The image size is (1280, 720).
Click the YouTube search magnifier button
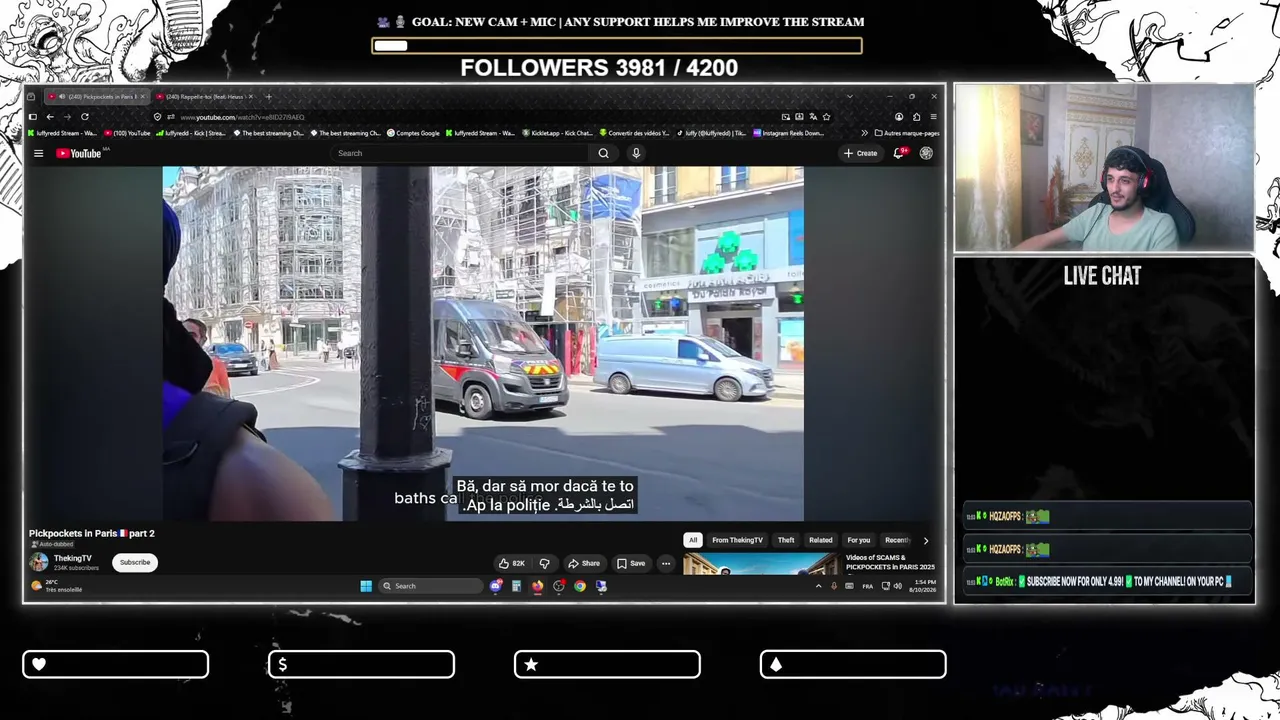coord(603,153)
